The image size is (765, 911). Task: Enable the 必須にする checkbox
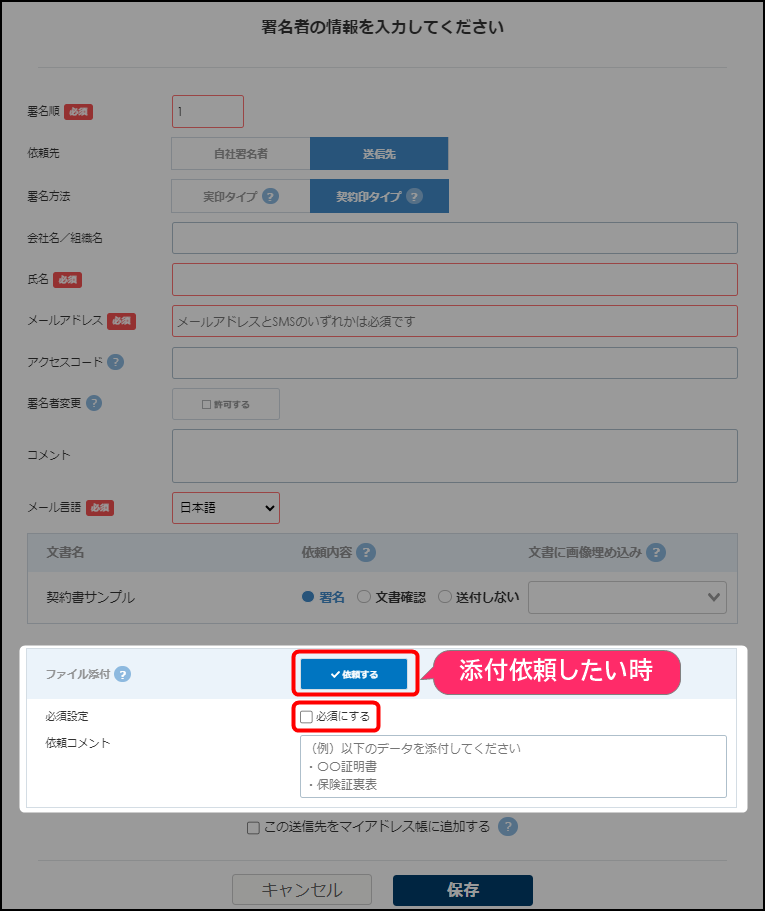[307, 717]
